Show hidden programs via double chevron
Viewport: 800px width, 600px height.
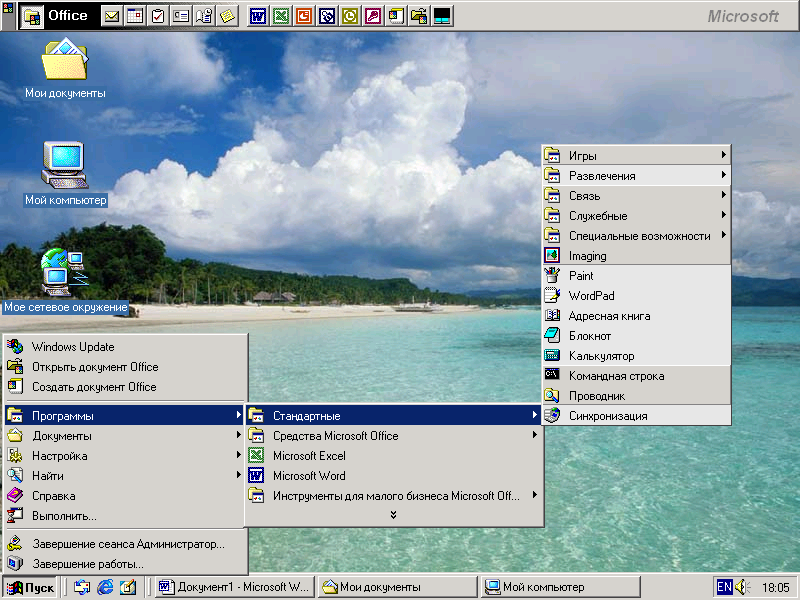[x=393, y=515]
